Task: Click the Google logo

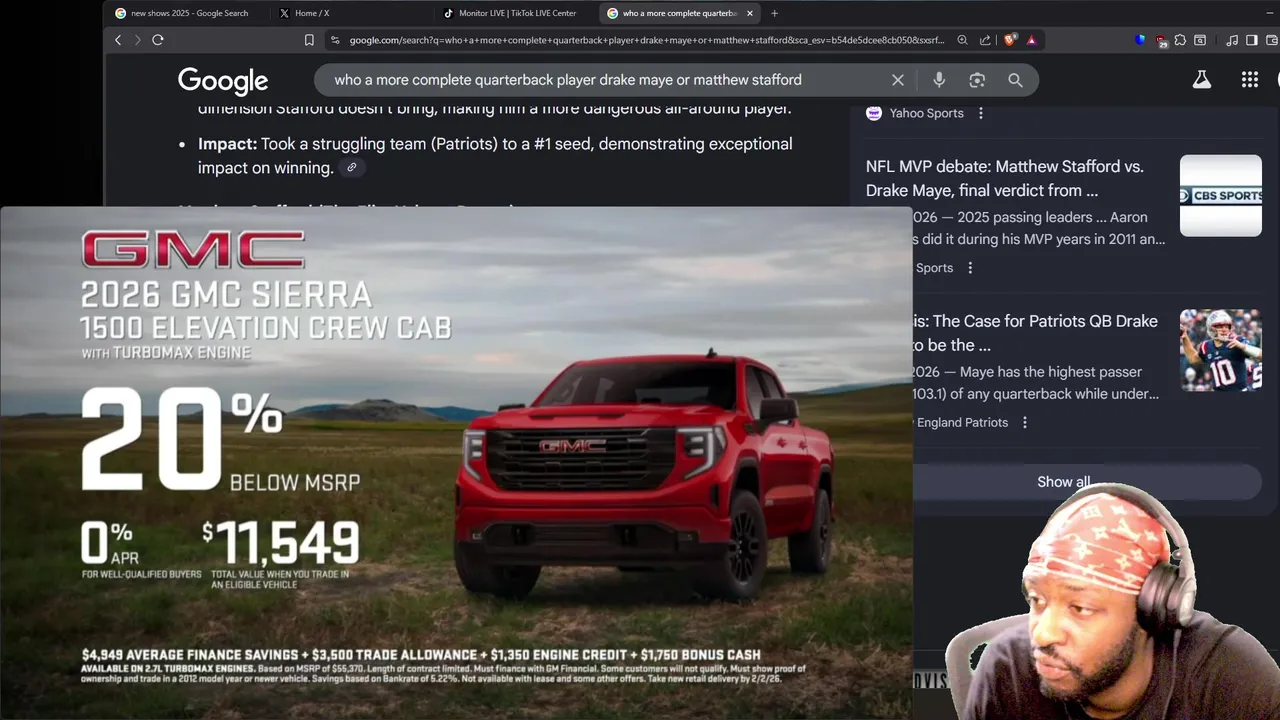Action: 223,80
